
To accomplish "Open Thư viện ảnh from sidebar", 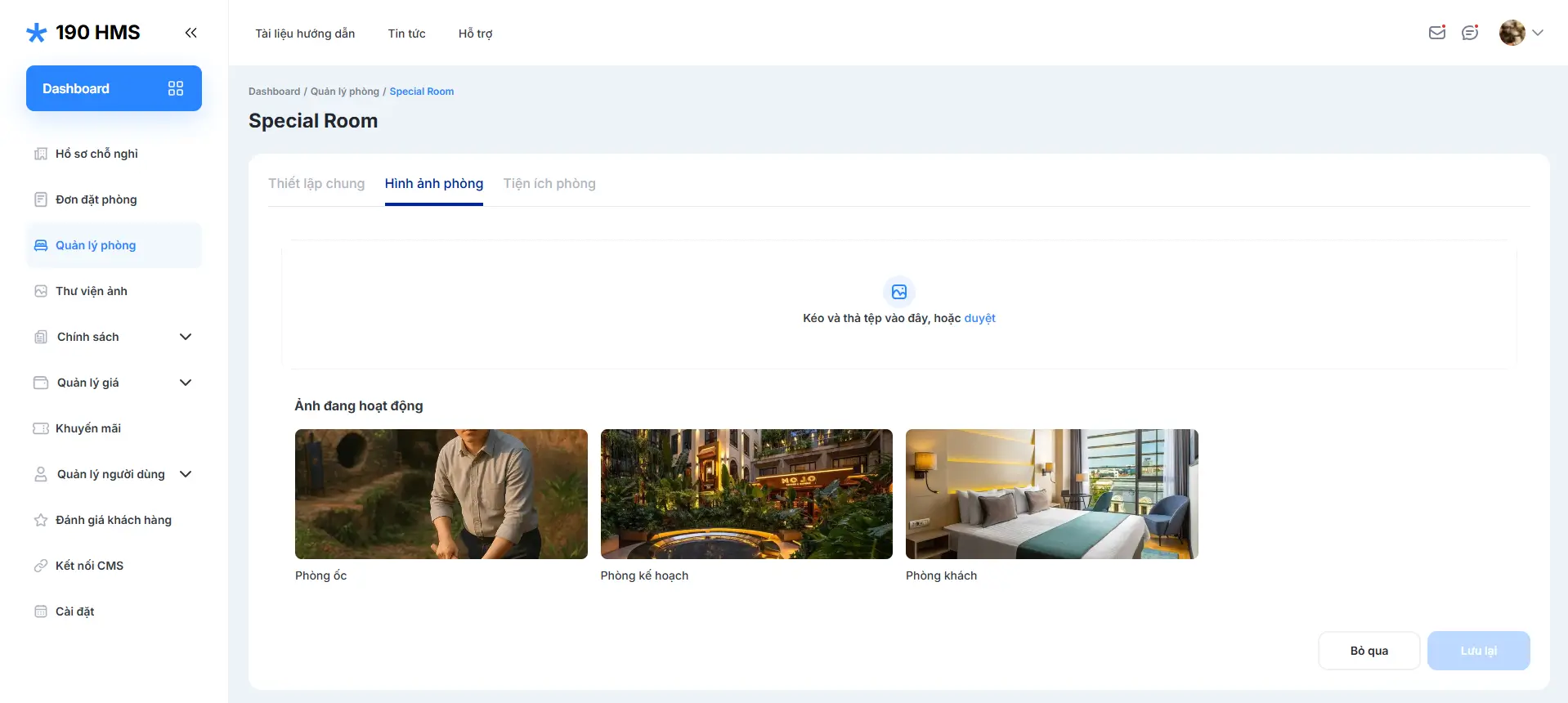I will point(91,291).
